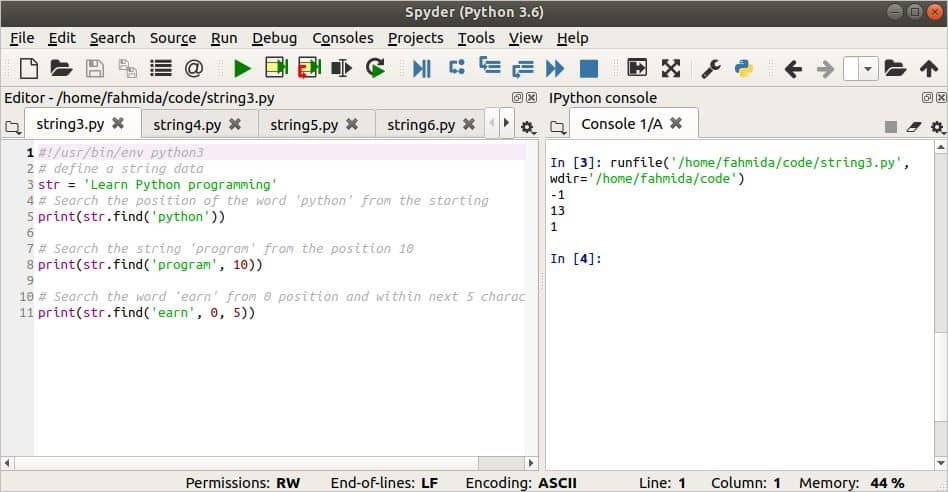Close the string6.py tab
The image size is (948, 492).
(469, 124)
